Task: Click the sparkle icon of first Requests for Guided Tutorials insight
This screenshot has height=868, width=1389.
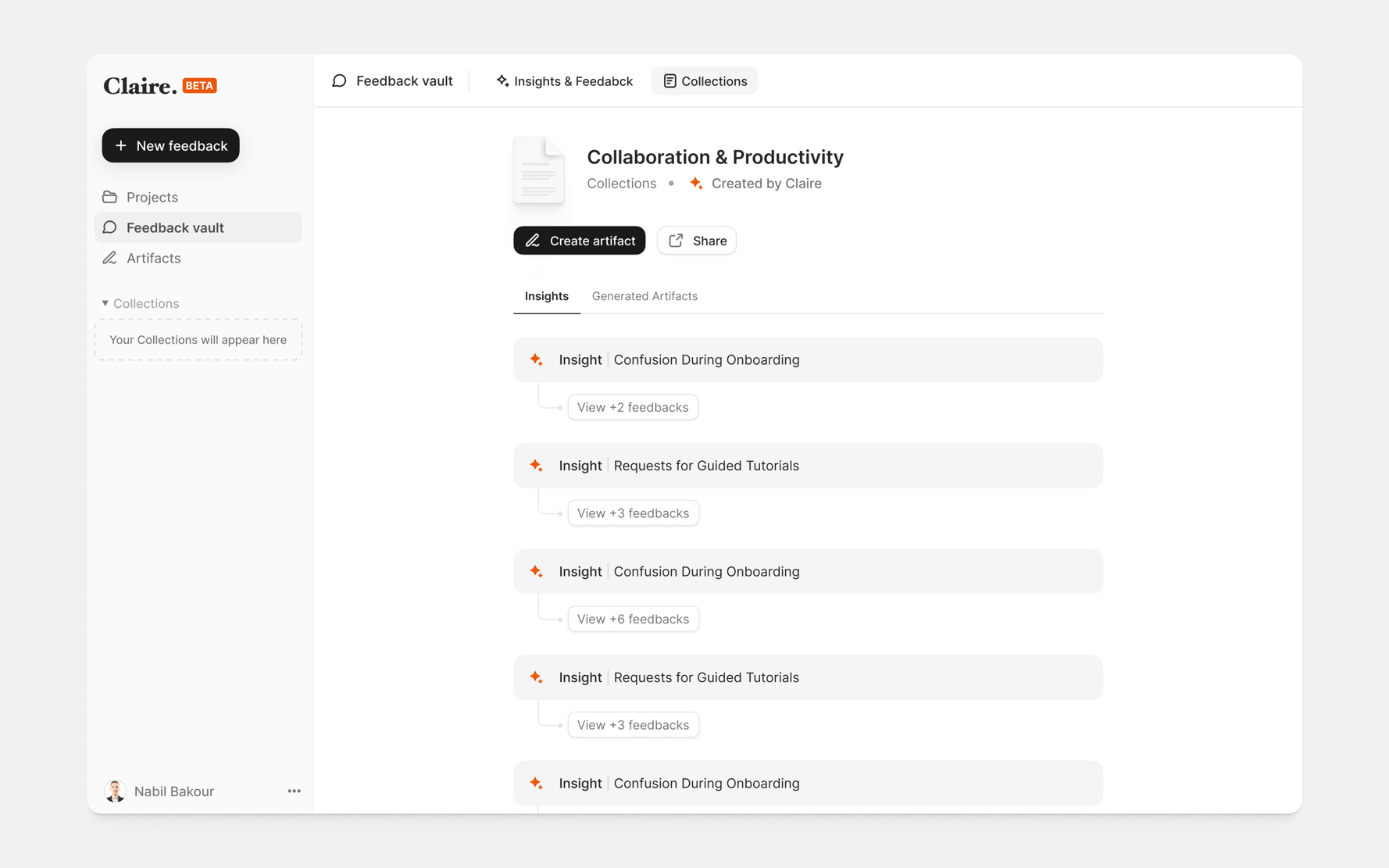Action: 537,466
